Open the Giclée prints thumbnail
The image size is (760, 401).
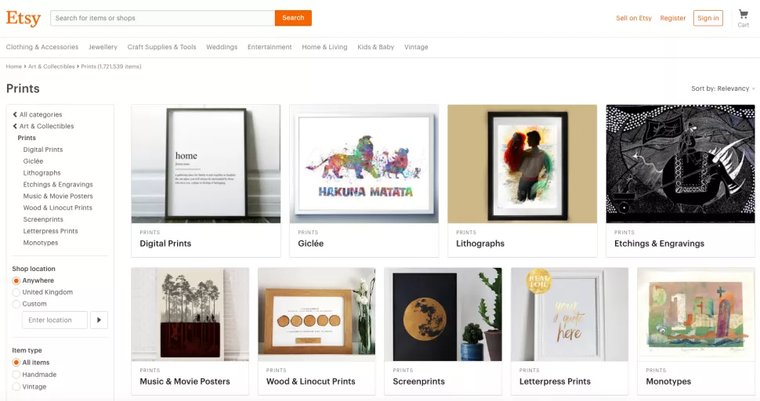364,165
